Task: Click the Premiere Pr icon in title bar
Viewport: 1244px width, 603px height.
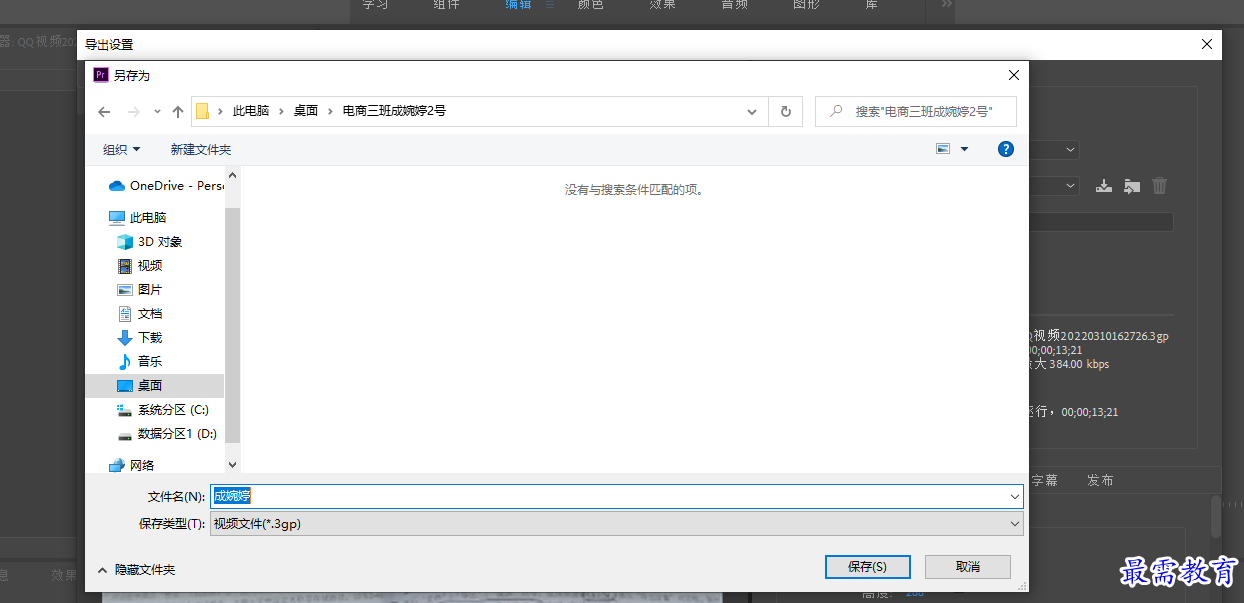Action: pos(101,75)
